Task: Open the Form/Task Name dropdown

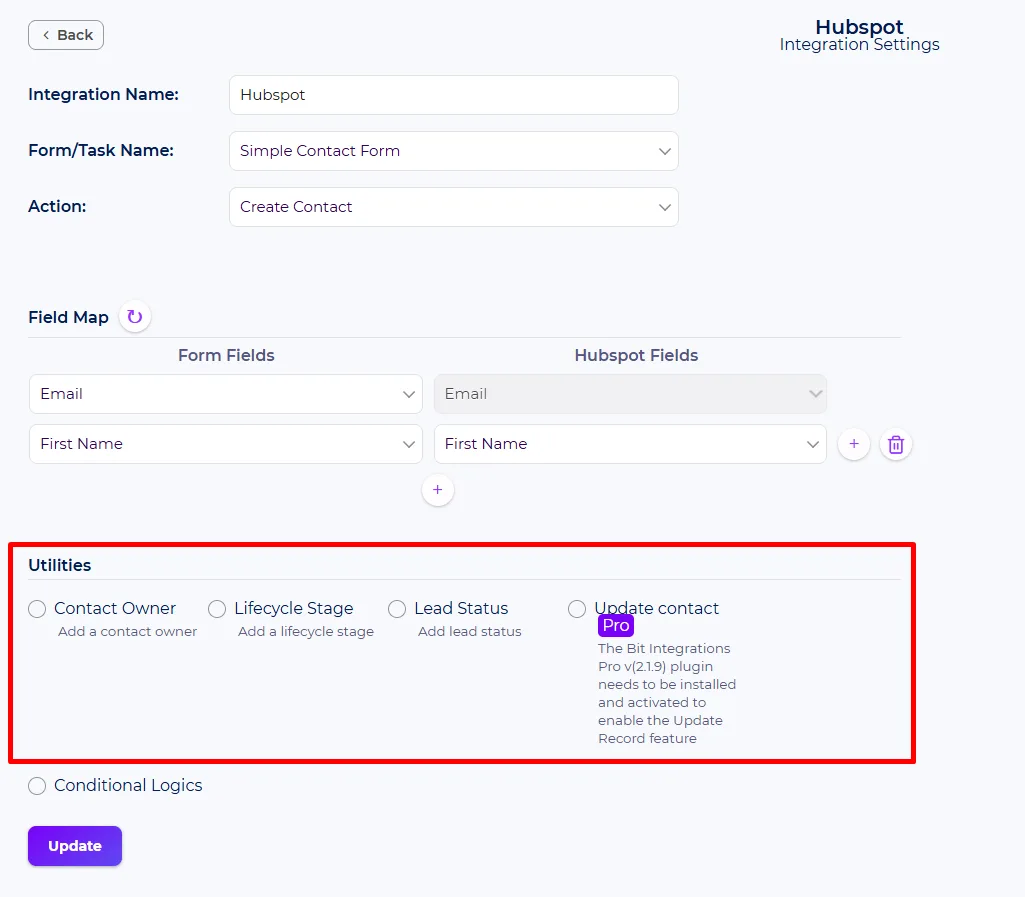Action: pos(454,151)
